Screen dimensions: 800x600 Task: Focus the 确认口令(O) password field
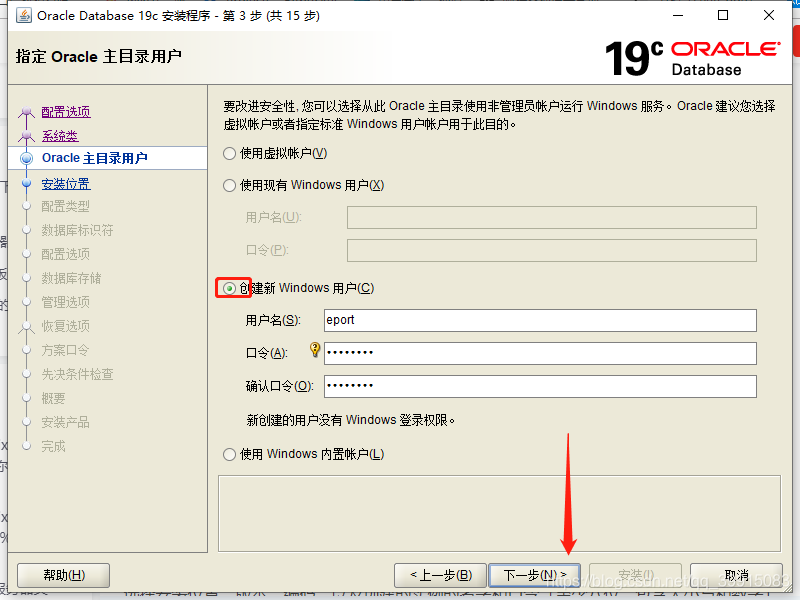tap(540, 386)
